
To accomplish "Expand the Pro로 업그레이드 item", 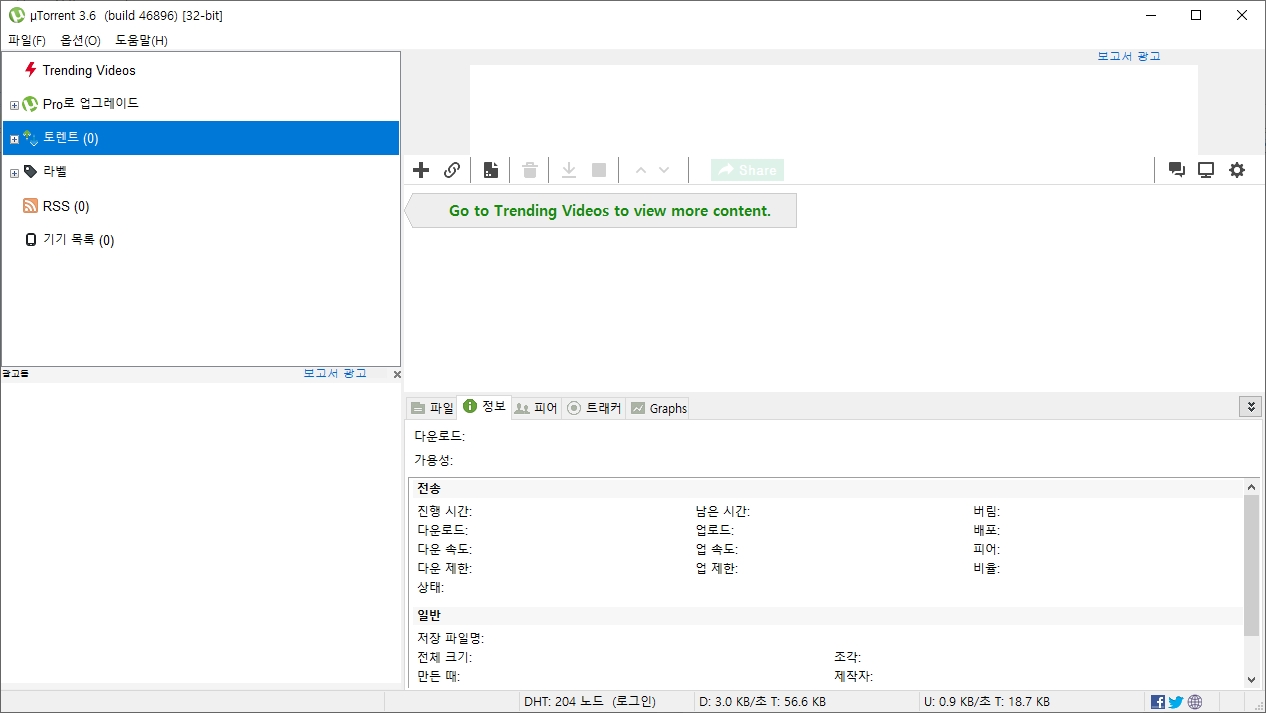I will tap(13, 103).
